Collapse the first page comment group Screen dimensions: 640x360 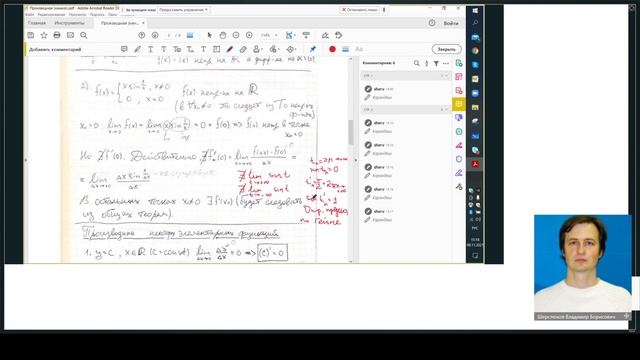click(x=446, y=76)
